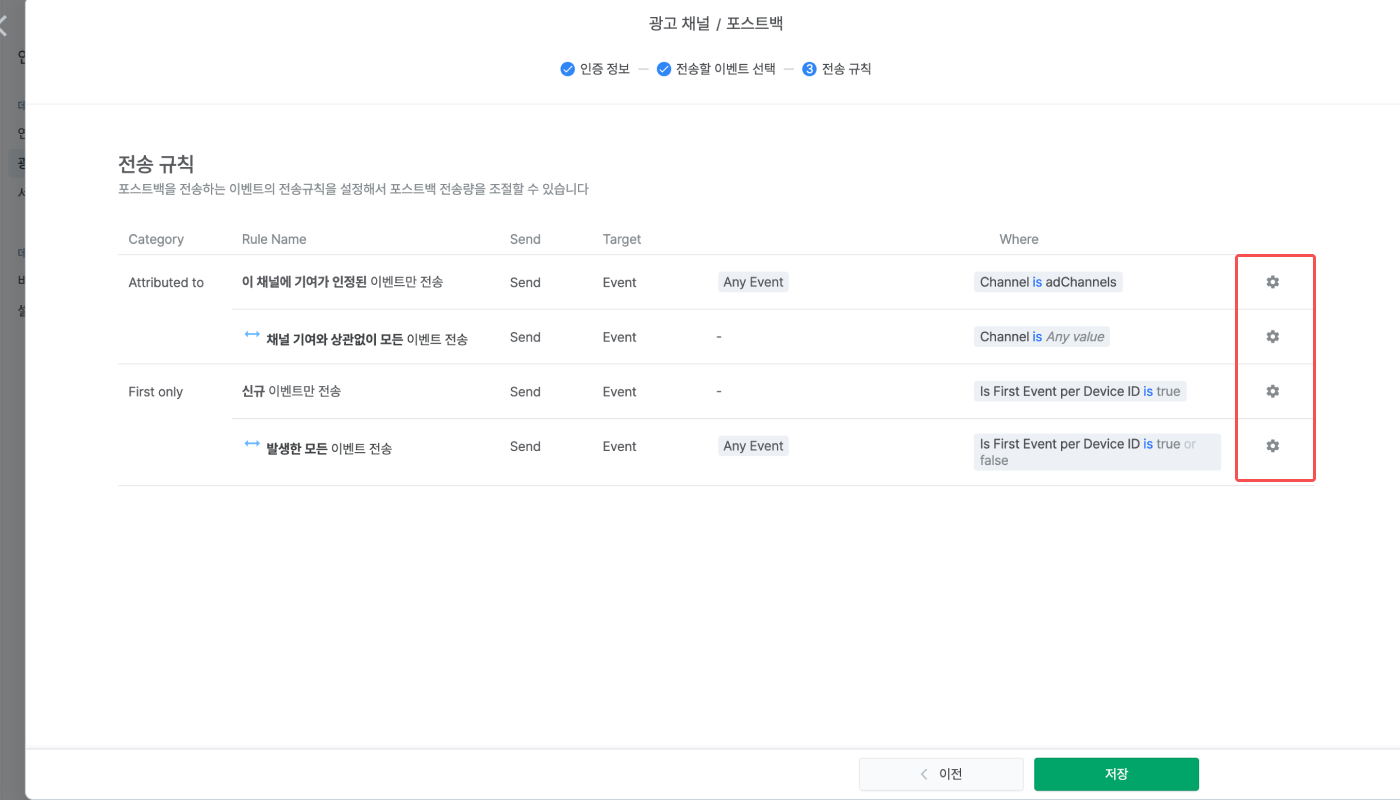Click the rule name 이 채널에 기여가 인정된 이벤트만 전송

[x=342, y=282]
